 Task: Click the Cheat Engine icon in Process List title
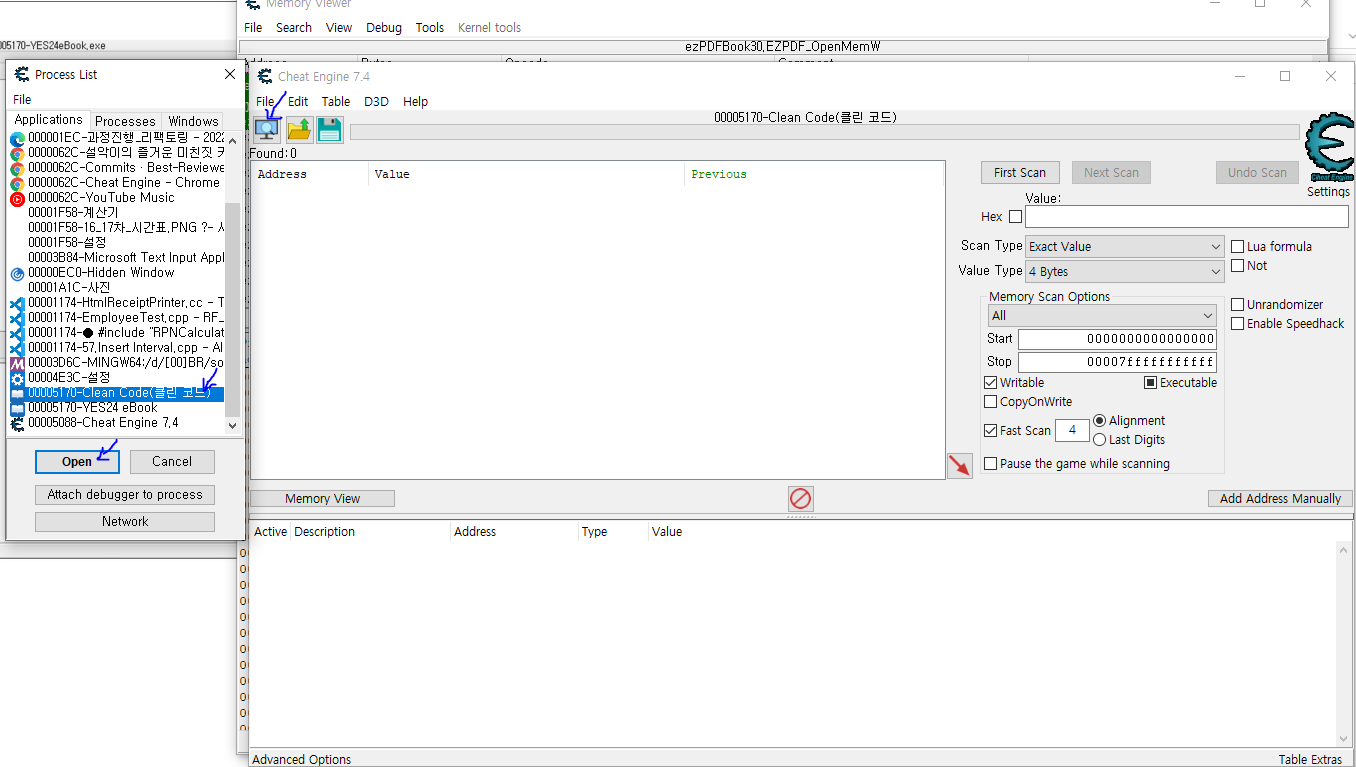(22, 74)
